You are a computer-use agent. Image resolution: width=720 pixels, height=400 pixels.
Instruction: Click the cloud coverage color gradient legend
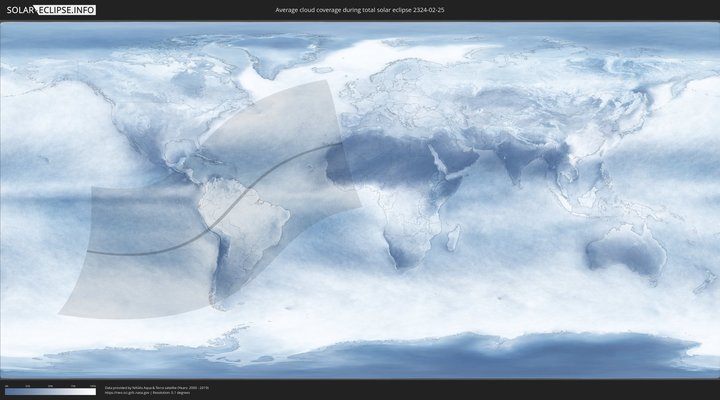(x=50, y=392)
